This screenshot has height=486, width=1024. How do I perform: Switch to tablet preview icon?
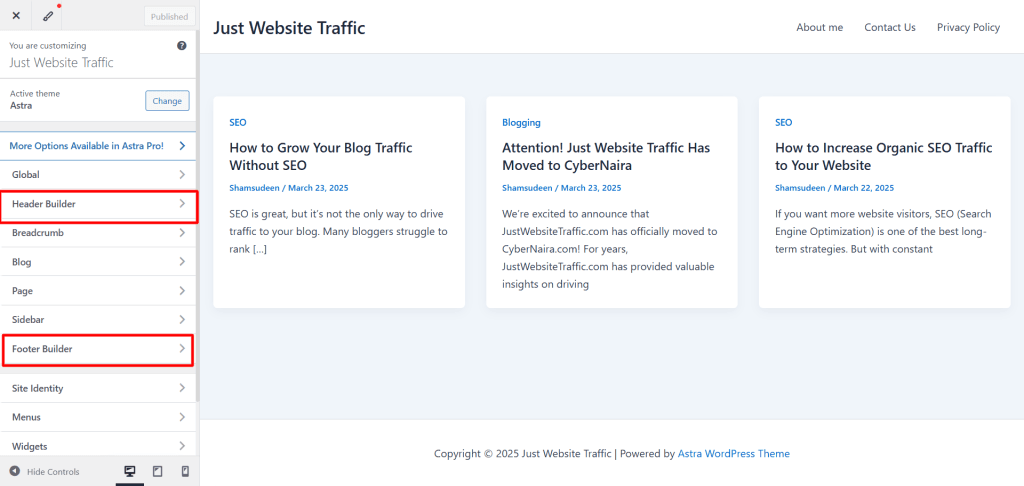[157, 471]
